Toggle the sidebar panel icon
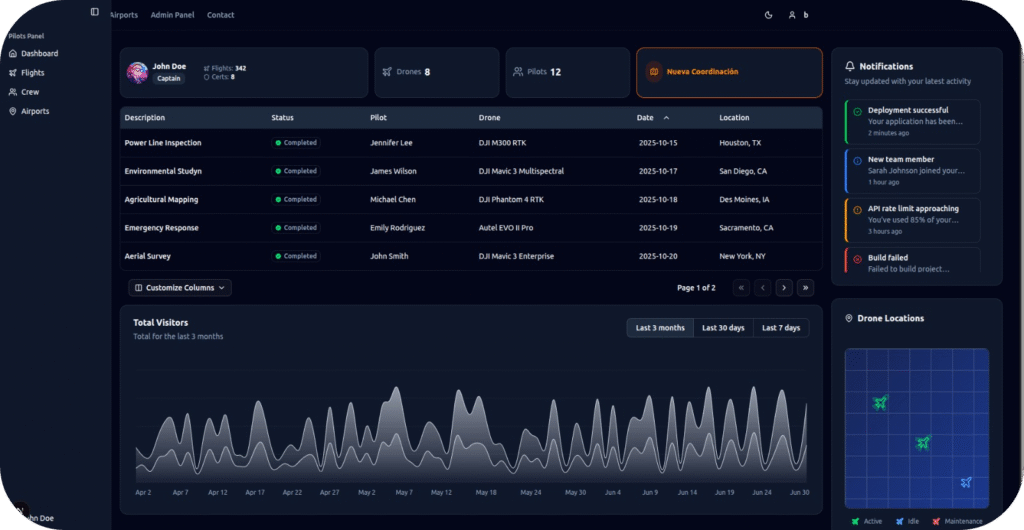Viewport: 1024px width, 530px height. (95, 12)
